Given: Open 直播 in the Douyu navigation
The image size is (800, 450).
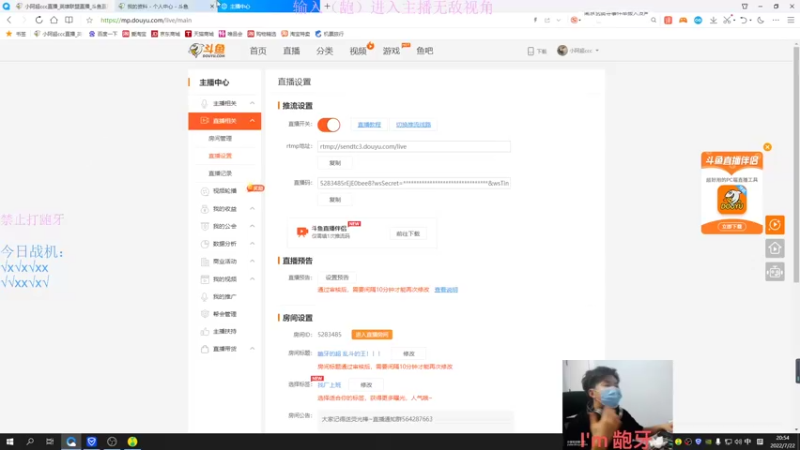Looking at the screenshot, I should pyautogui.click(x=291, y=51).
